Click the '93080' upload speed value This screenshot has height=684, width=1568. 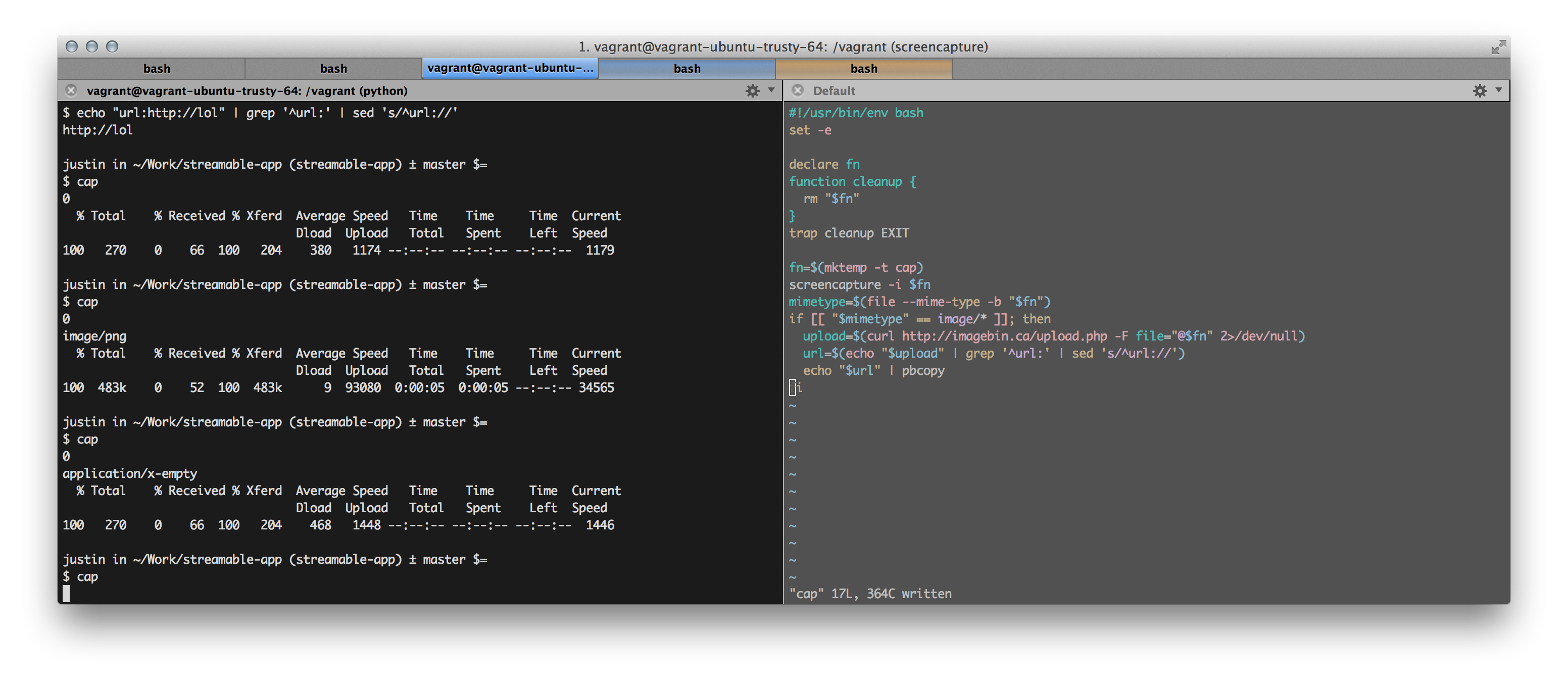[x=363, y=387]
